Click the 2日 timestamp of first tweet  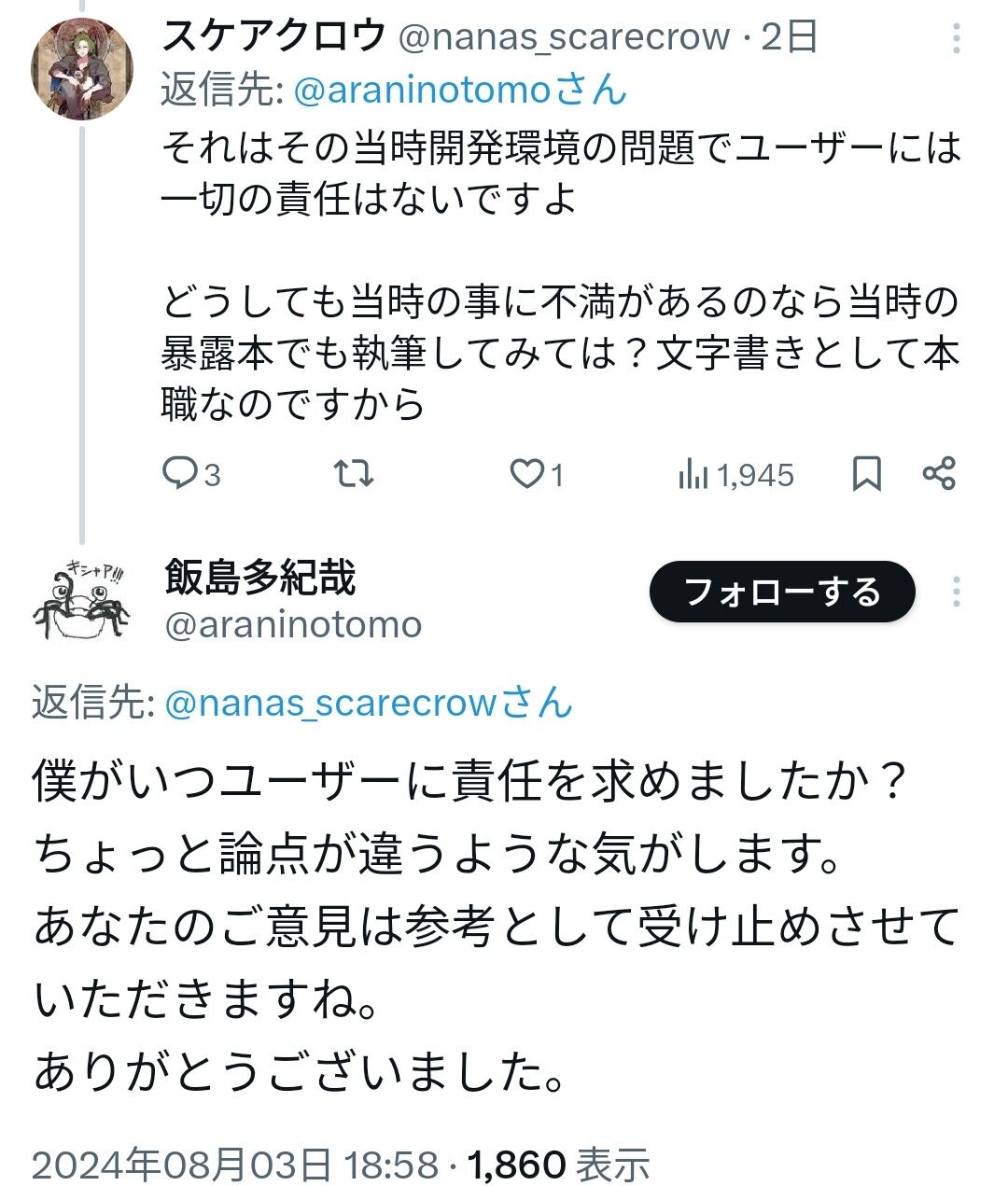point(790,36)
